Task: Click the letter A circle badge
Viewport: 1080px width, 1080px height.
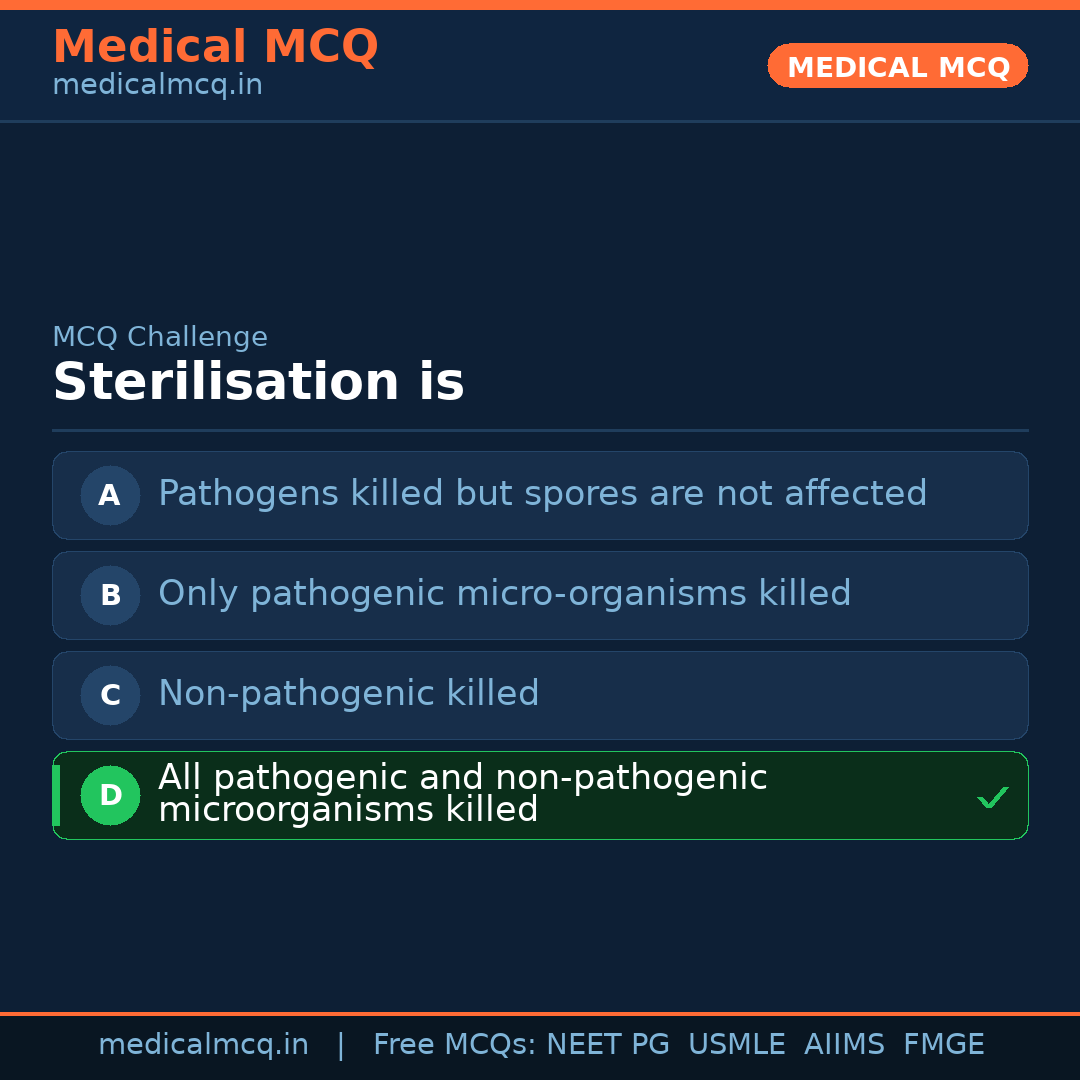Action: (110, 495)
